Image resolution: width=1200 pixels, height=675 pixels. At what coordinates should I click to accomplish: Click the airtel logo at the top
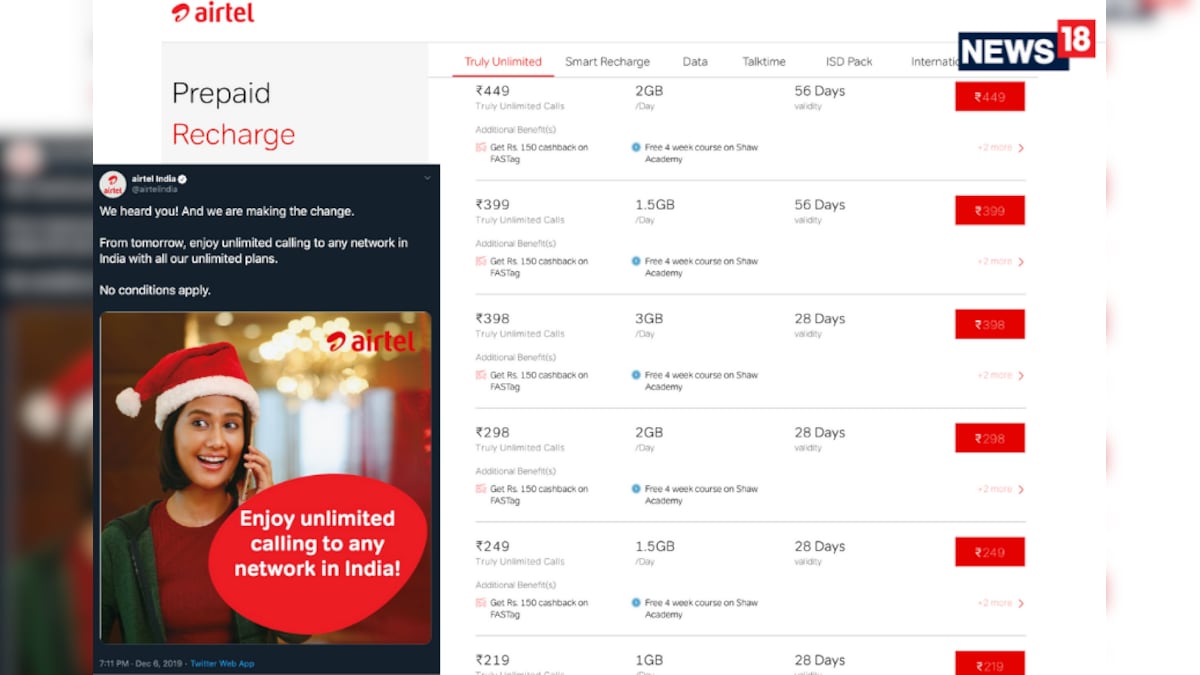[212, 13]
